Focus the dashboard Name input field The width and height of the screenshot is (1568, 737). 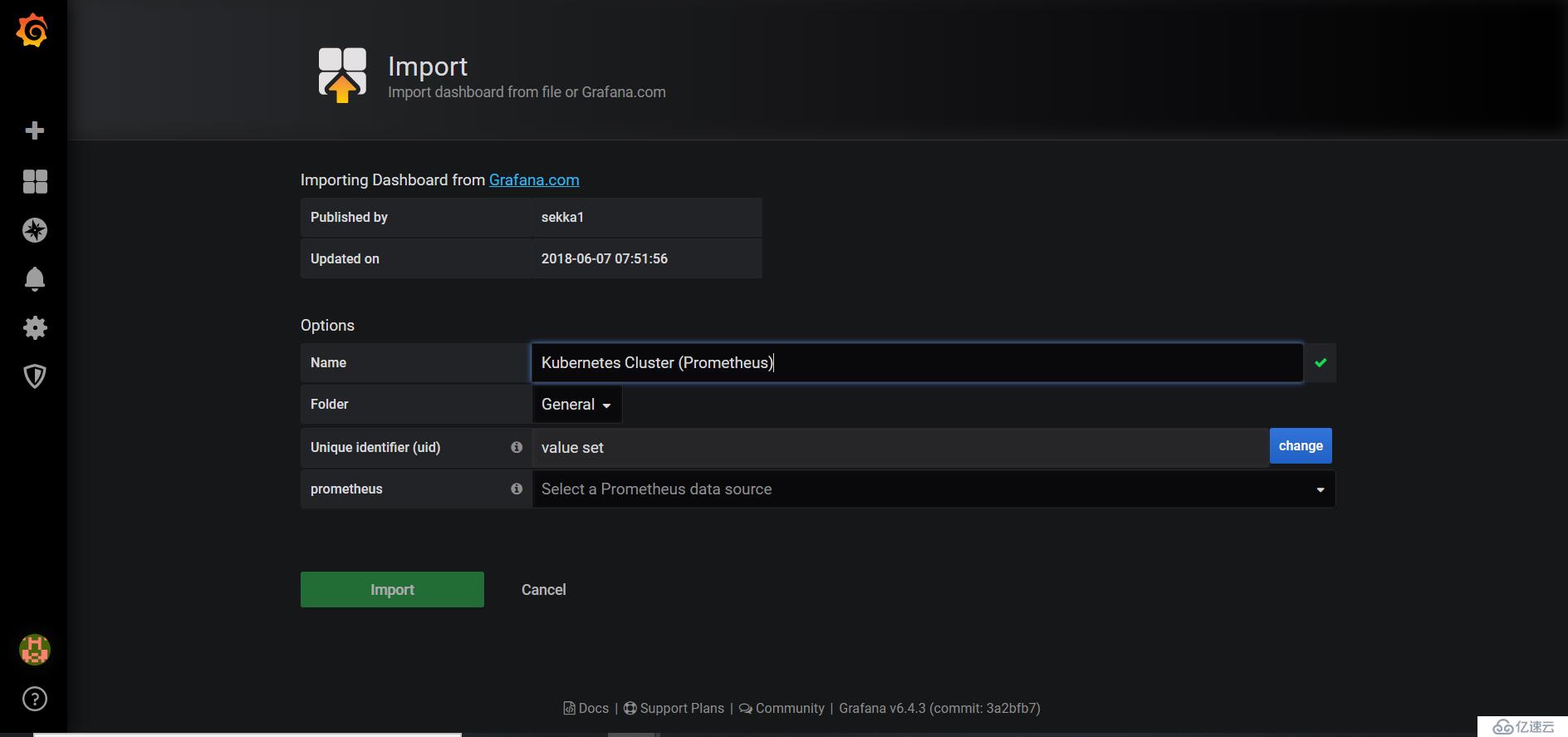tap(917, 362)
